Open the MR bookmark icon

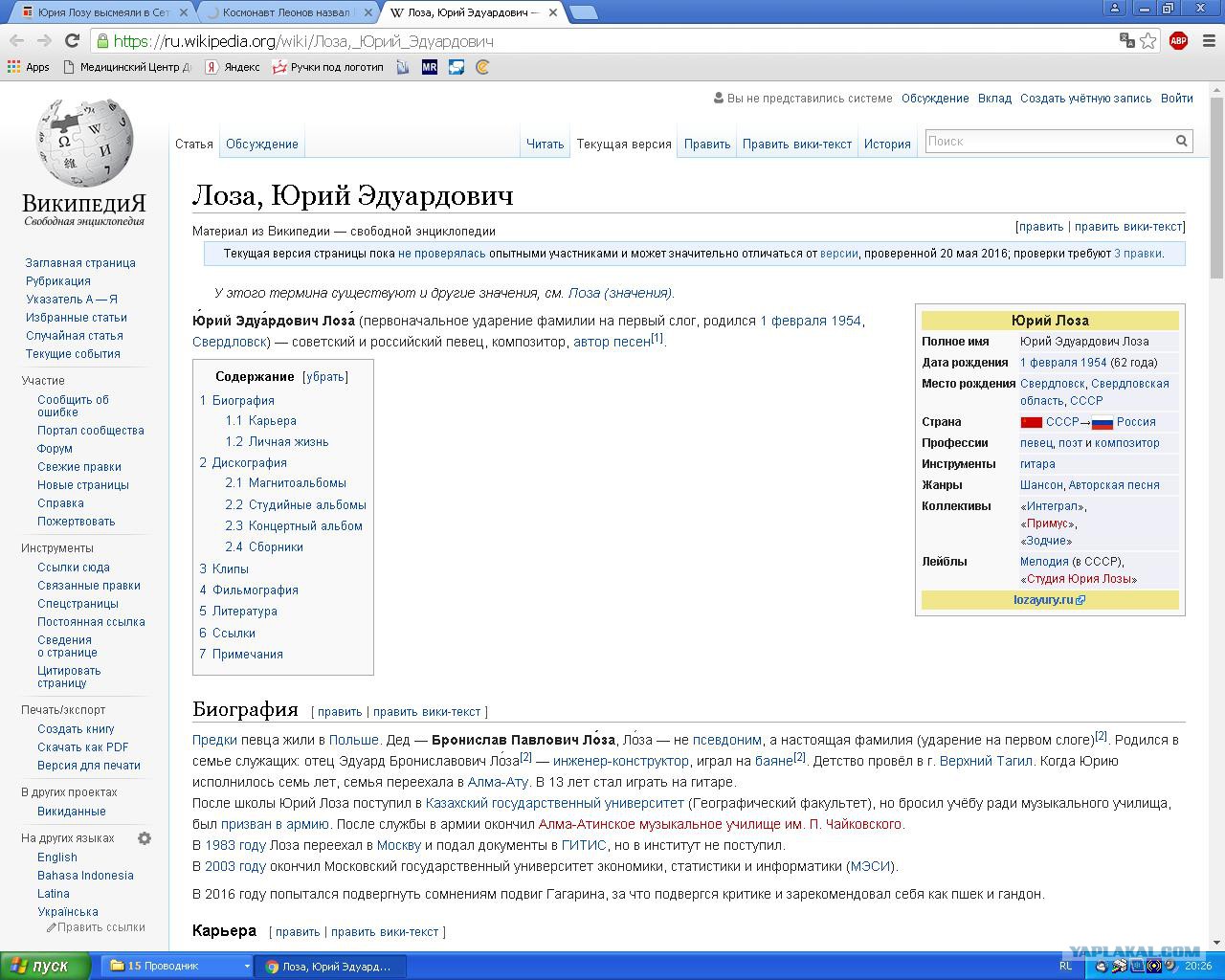430,67
